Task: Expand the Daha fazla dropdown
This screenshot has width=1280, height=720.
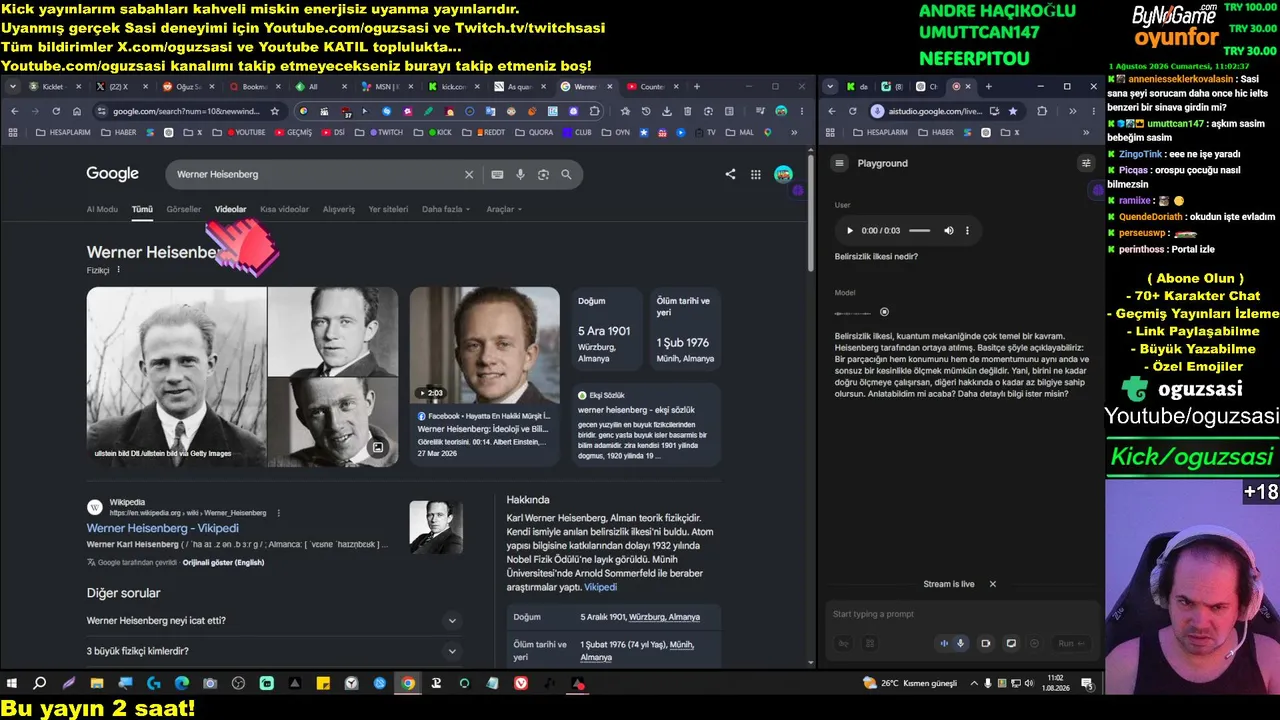Action: 445,209
